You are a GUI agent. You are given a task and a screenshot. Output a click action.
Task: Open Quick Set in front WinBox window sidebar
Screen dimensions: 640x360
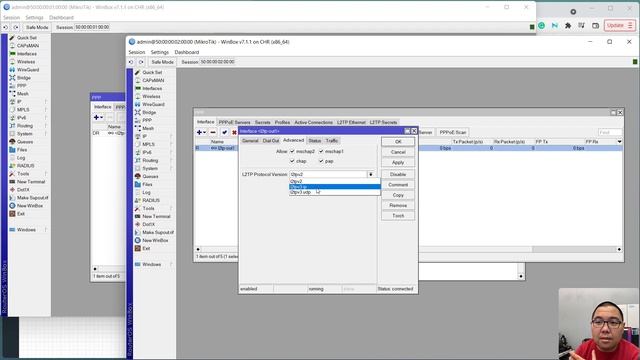(152, 72)
